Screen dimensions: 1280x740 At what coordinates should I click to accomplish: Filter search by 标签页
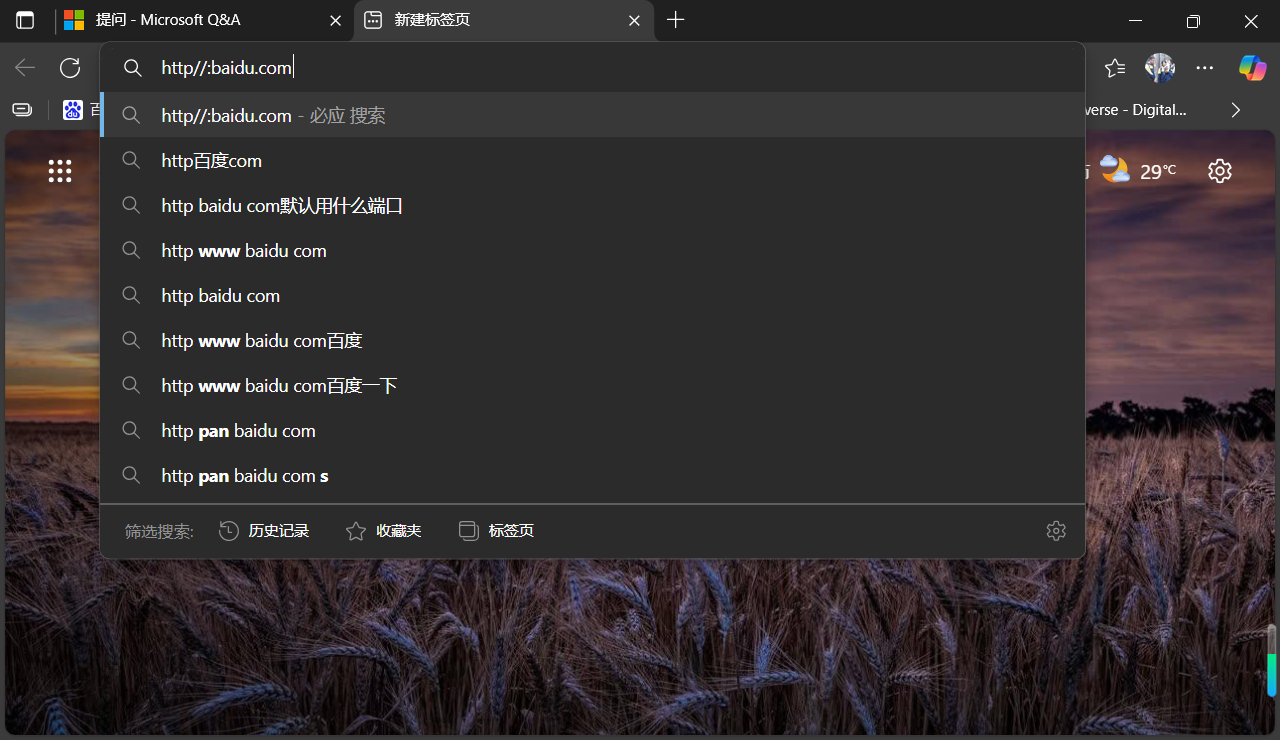497,531
